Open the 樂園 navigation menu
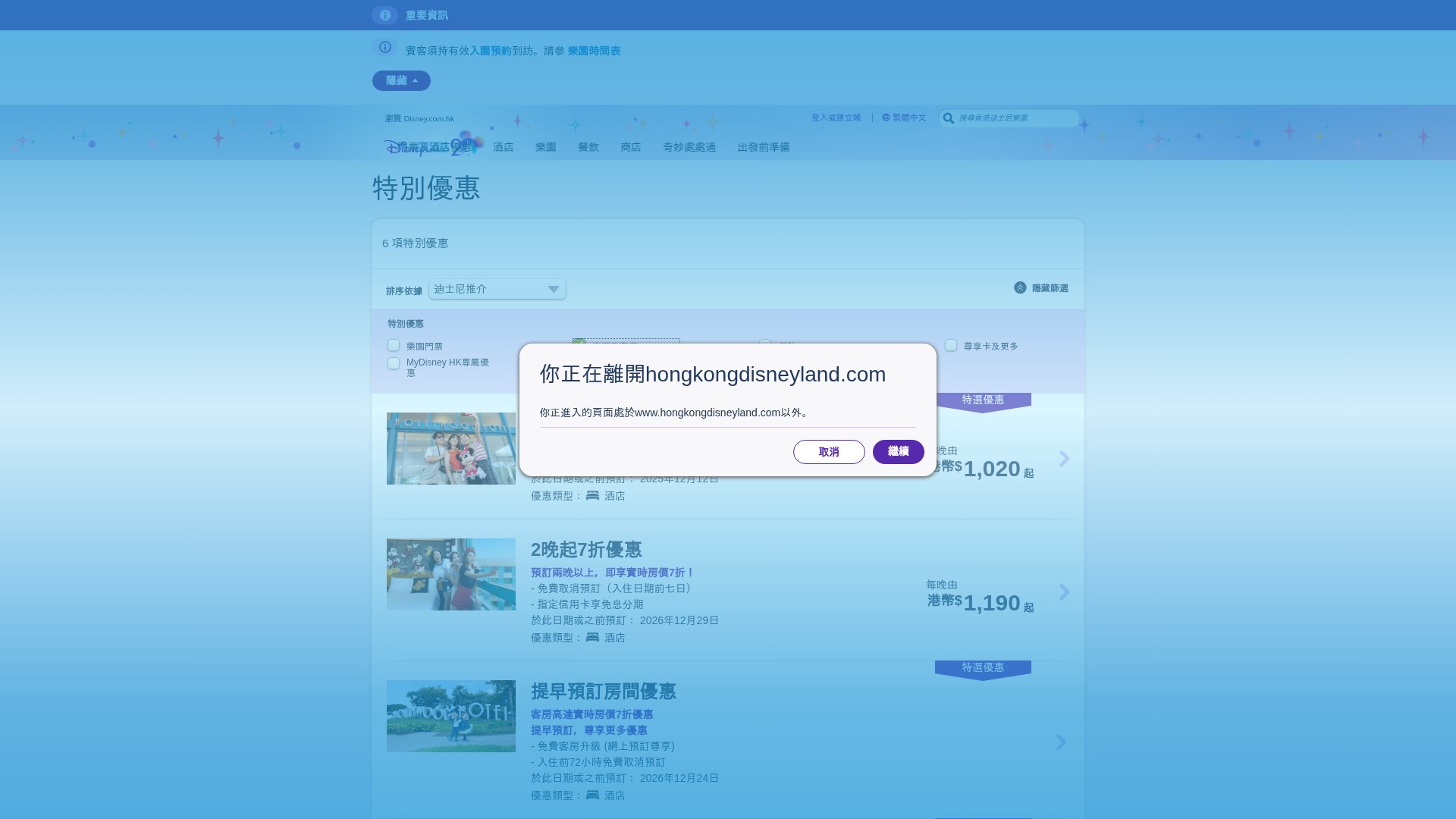Screen dimensions: 1456x819 (x=546, y=147)
